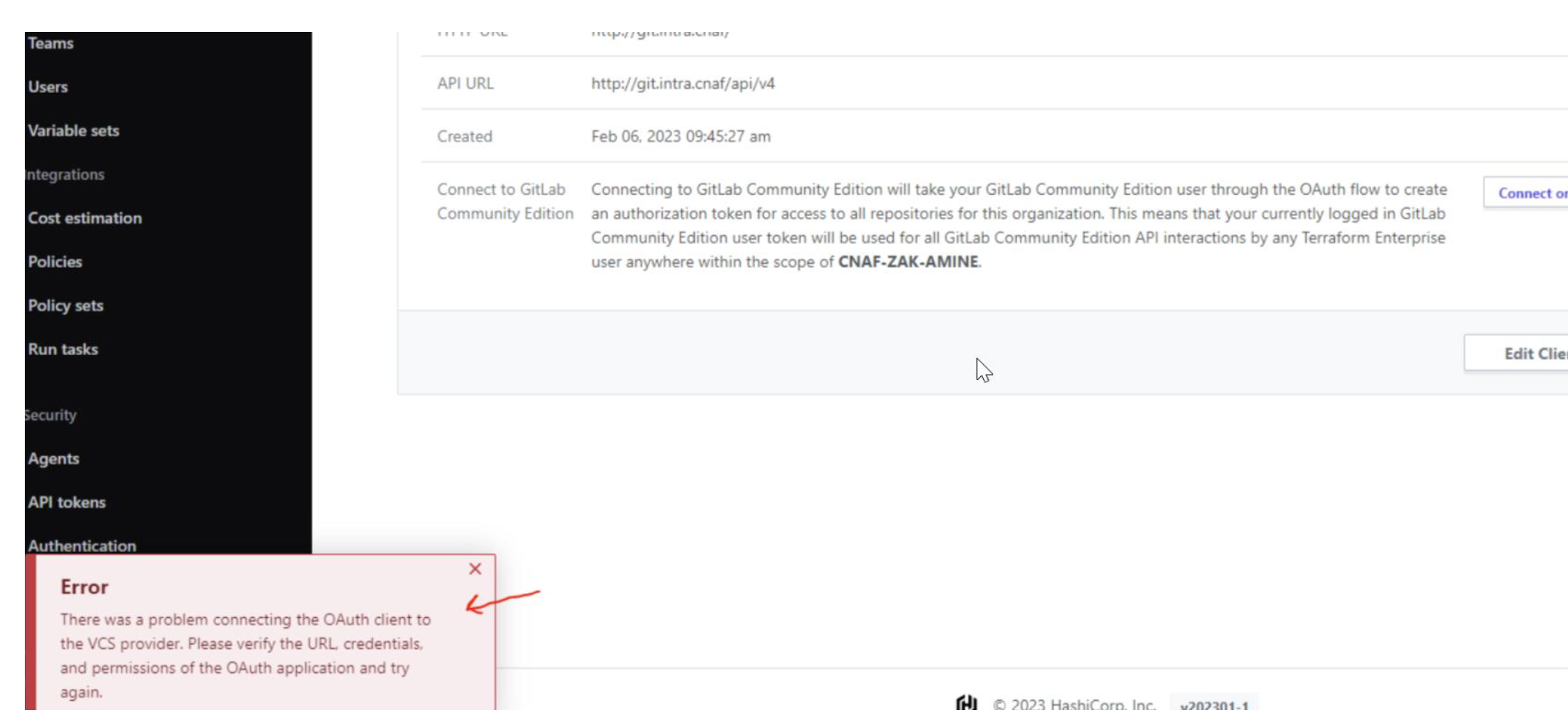Screen dimensions: 1568x720
Task: Click the Integrations section header
Action: click(64, 174)
